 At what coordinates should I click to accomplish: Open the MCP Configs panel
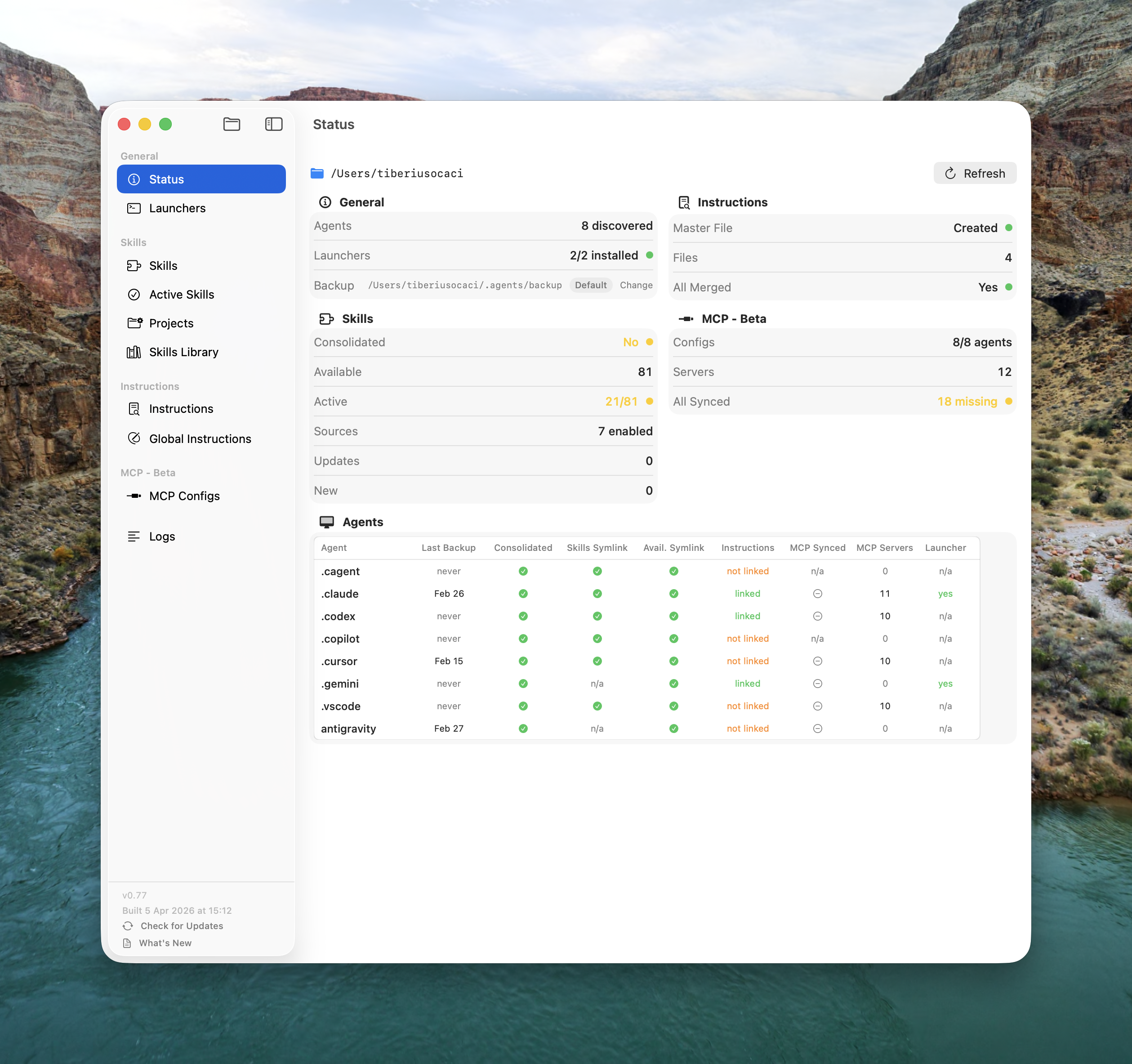click(184, 496)
